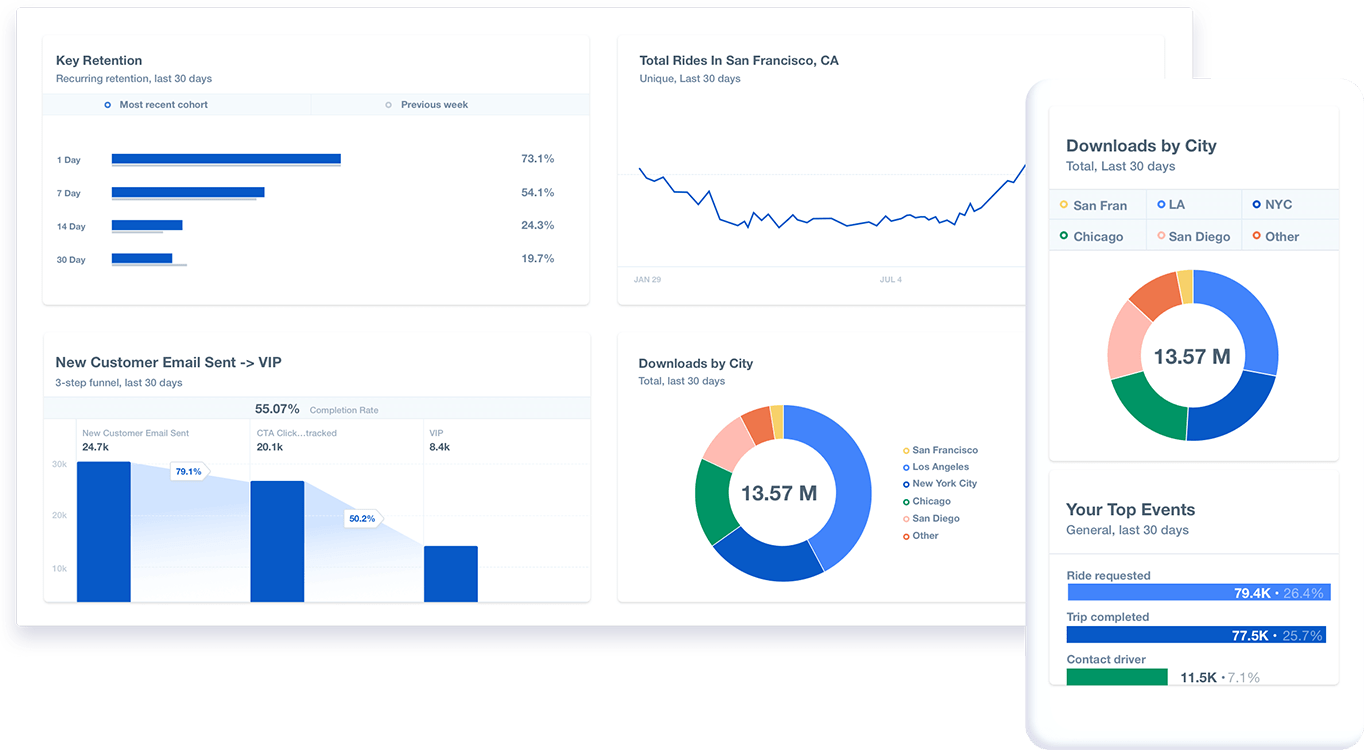Toggle San Diego in desktop donut legend
The width and height of the screenshot is (1364, 750).
[931, 519]
